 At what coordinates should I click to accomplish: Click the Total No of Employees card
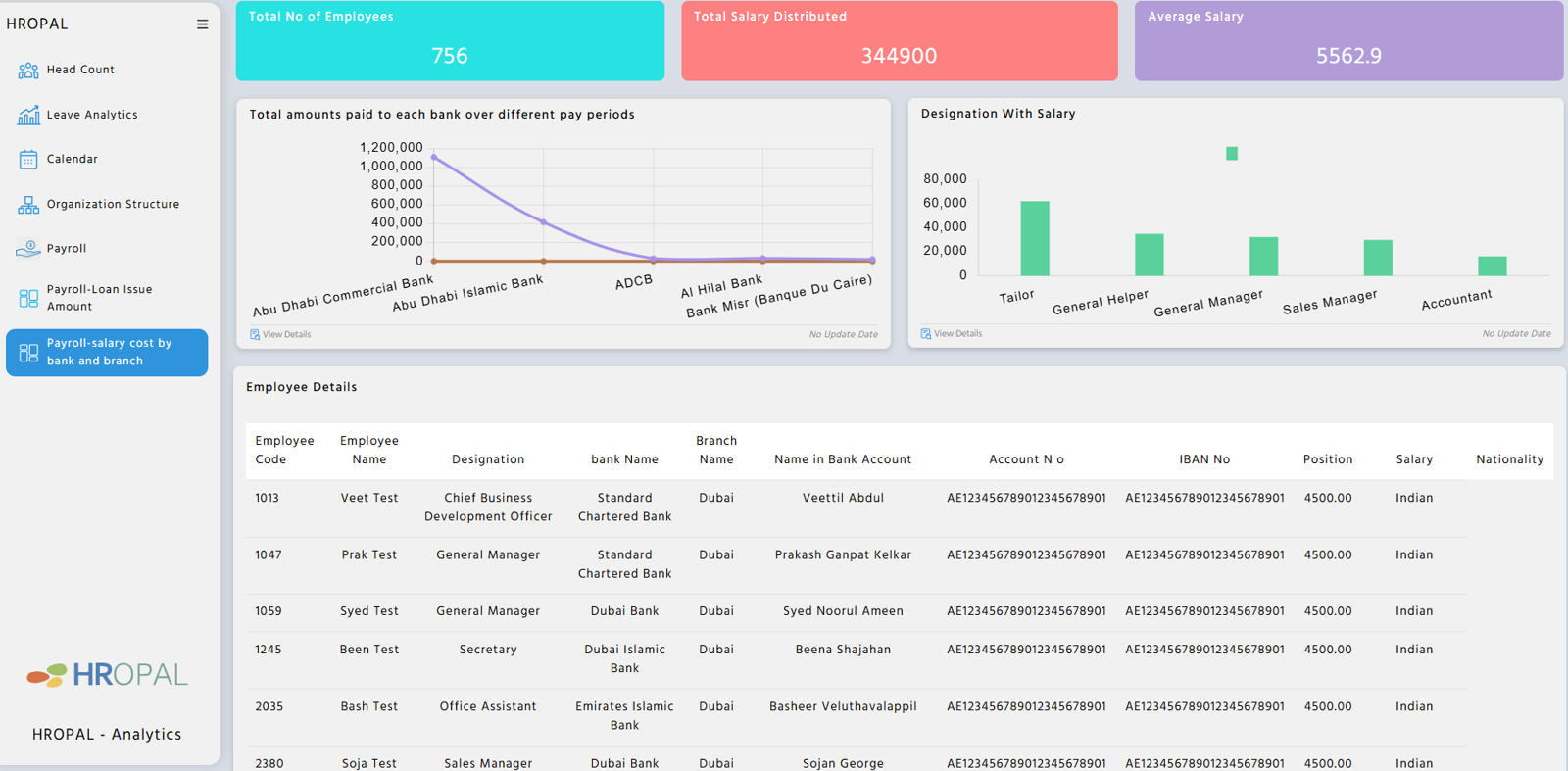coord(450,41)
